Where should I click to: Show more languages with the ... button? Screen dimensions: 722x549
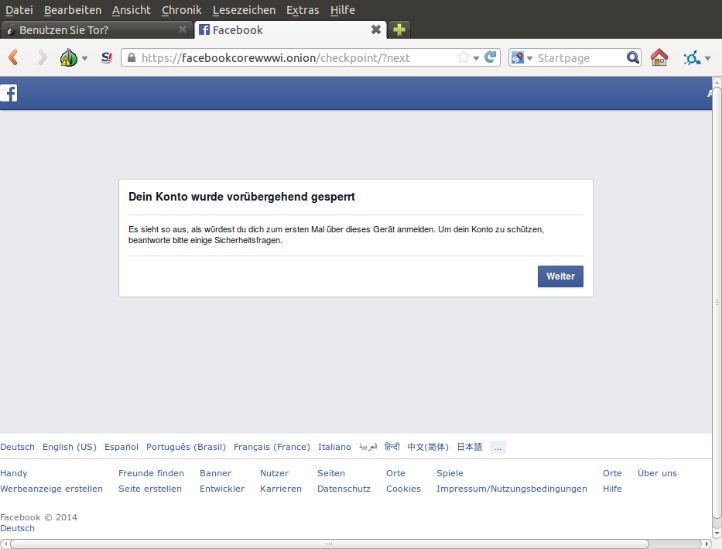click(498, 447)
